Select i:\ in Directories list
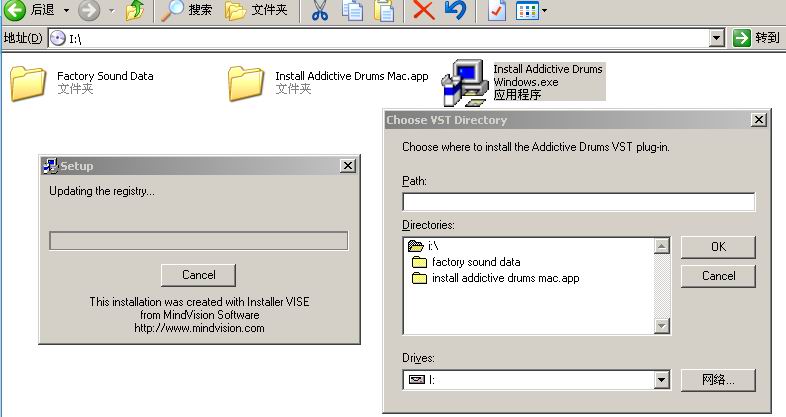786x417 pixels. [x=424, y=246]
